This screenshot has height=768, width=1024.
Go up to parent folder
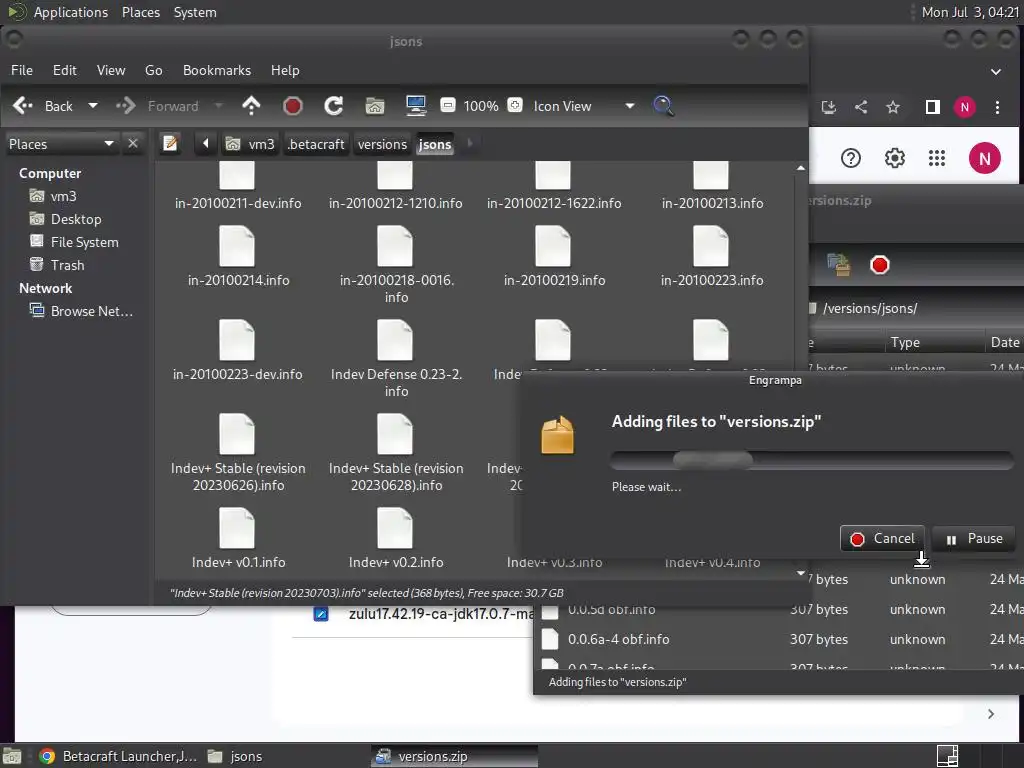click(x=251, y=106)
